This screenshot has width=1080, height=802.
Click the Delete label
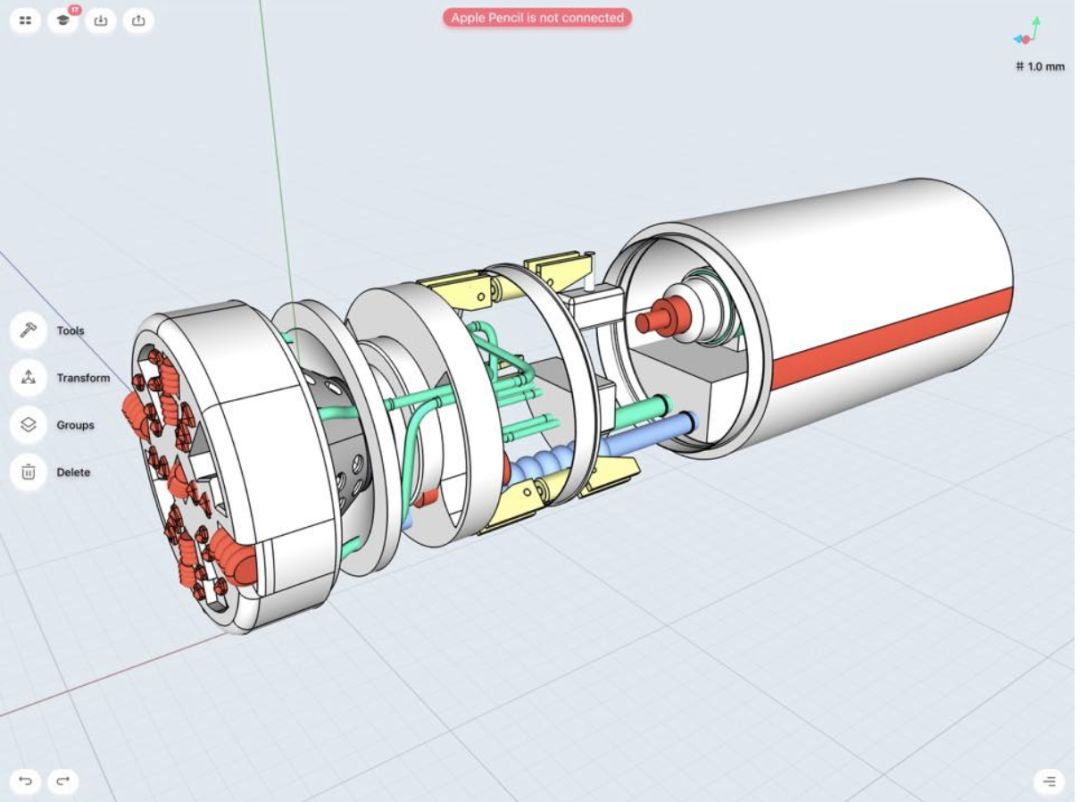(x=73, y=472)
